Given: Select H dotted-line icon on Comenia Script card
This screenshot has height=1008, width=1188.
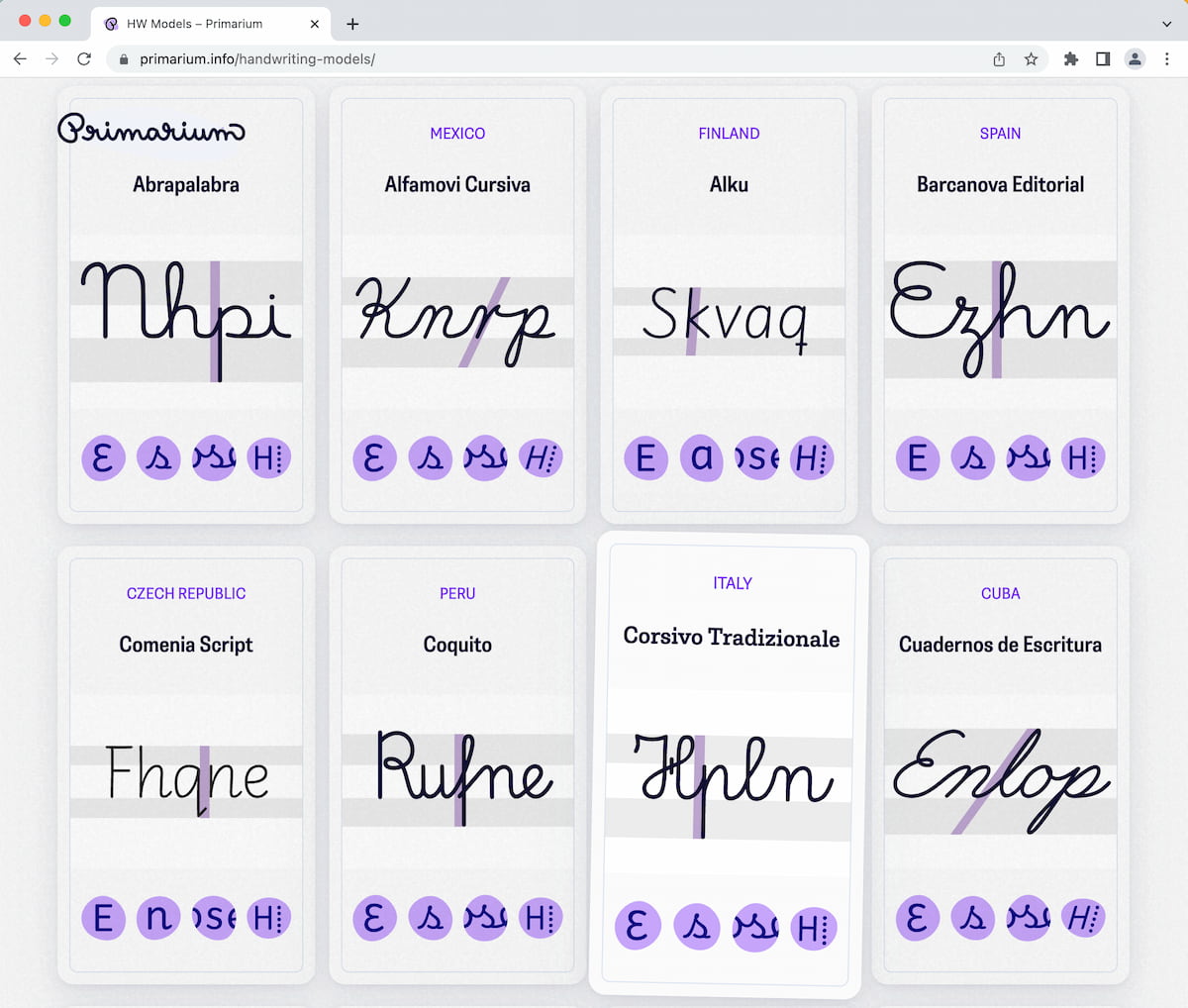Looking at the screenshot, I should tap(268, 918).
